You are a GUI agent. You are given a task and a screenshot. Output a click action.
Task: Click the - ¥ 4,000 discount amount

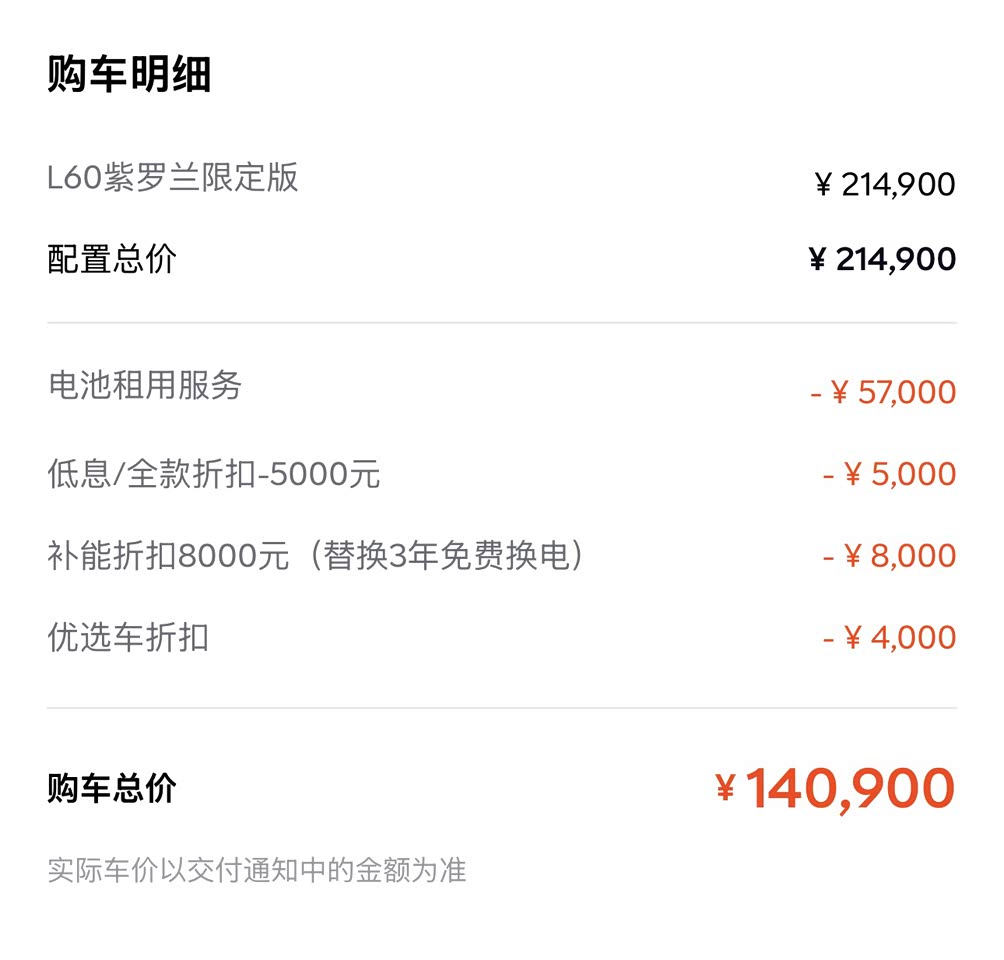coord(889,638)
